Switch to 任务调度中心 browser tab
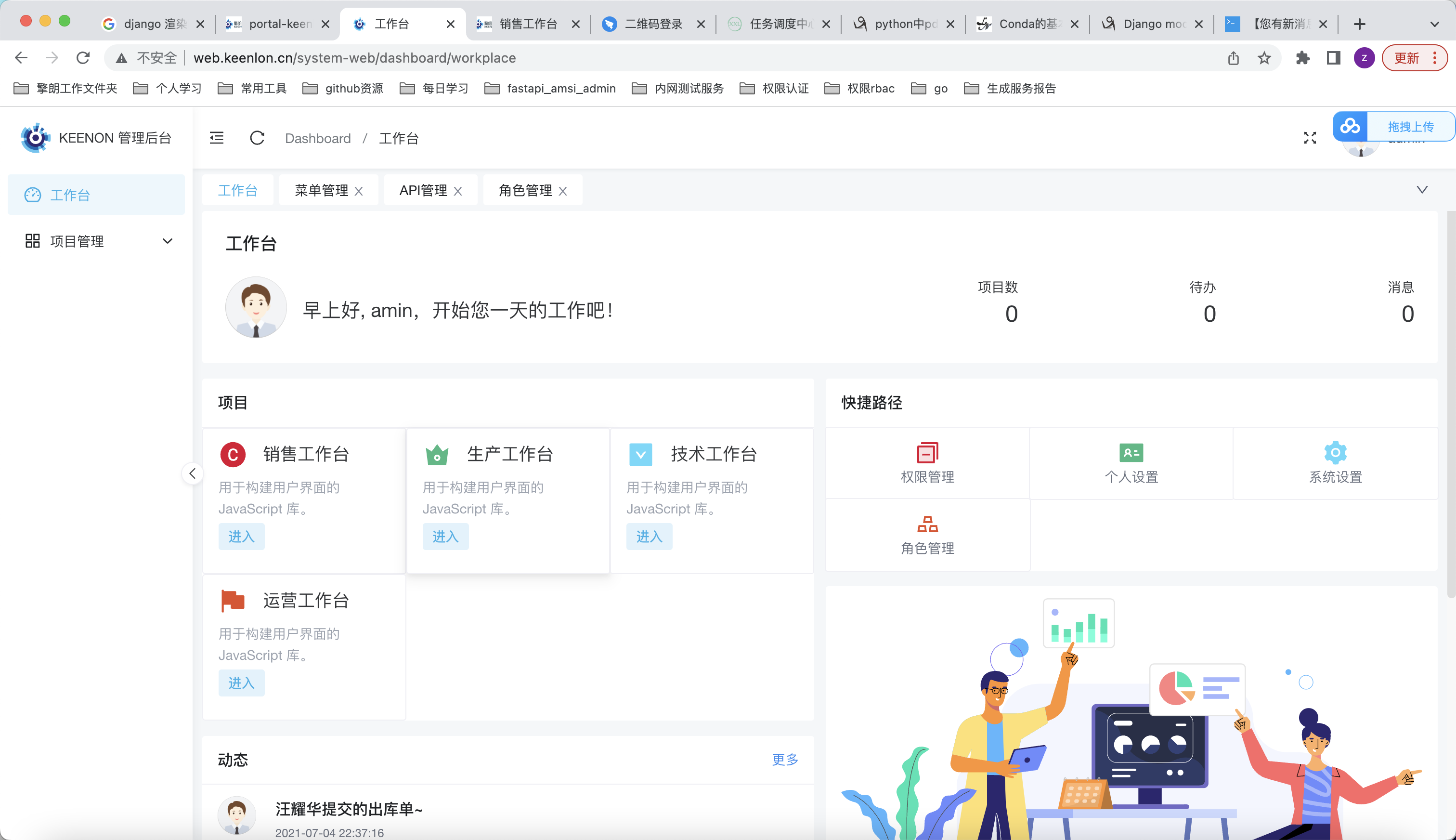The height and width of the screenshot is (840, 1456). coord(779,24)
